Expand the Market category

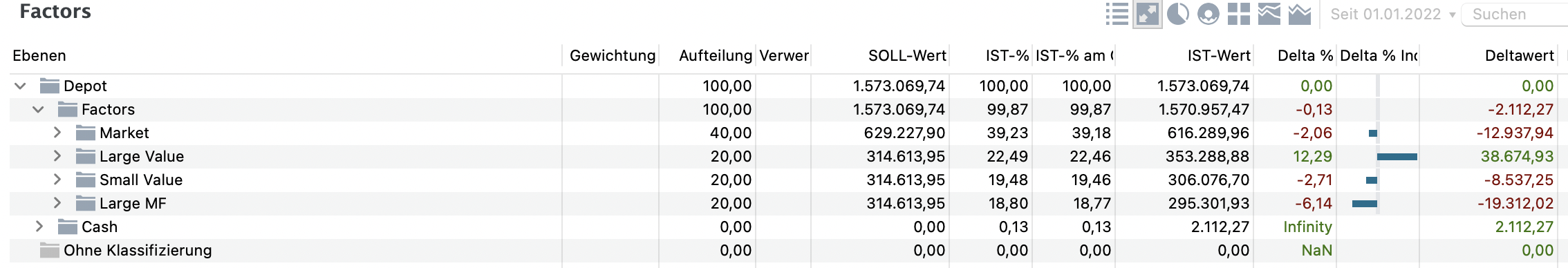click(x=57, y=133)
